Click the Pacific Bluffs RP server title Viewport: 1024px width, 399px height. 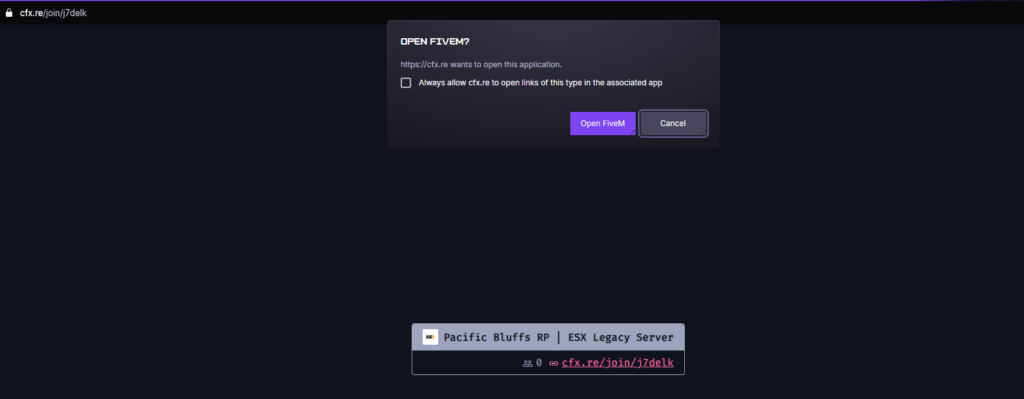558,338
